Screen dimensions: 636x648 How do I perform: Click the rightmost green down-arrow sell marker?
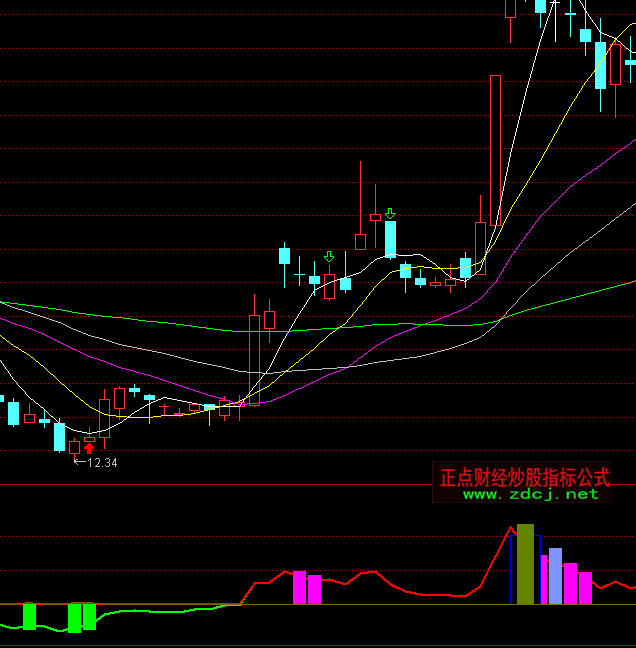point(390,213)
